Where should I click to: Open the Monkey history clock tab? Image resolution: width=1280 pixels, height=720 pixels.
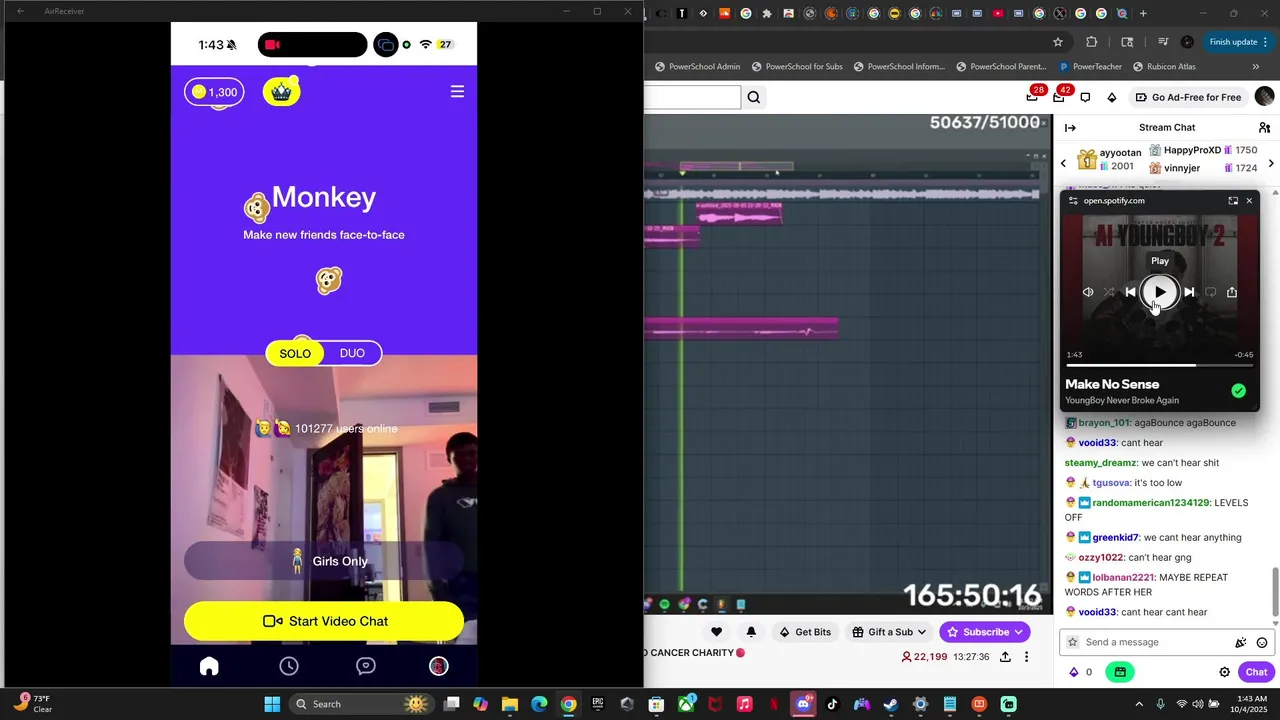point(289,666)
